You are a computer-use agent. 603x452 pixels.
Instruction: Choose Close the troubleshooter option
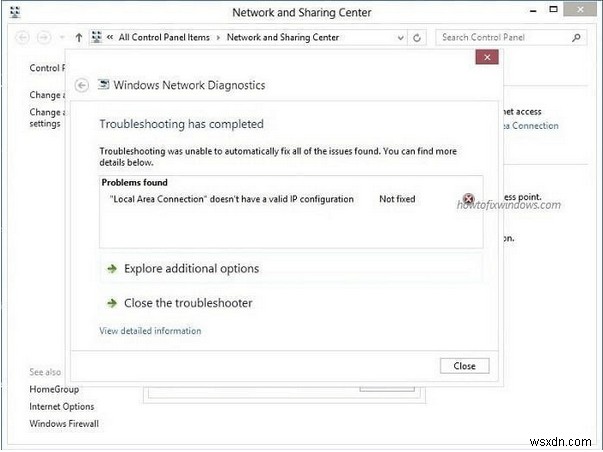(187, 303)
